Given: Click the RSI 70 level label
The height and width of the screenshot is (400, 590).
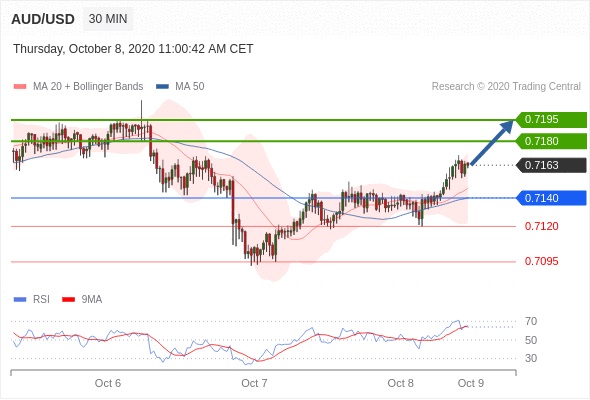Looking at the screenshot, I should (x=531, y=321).
